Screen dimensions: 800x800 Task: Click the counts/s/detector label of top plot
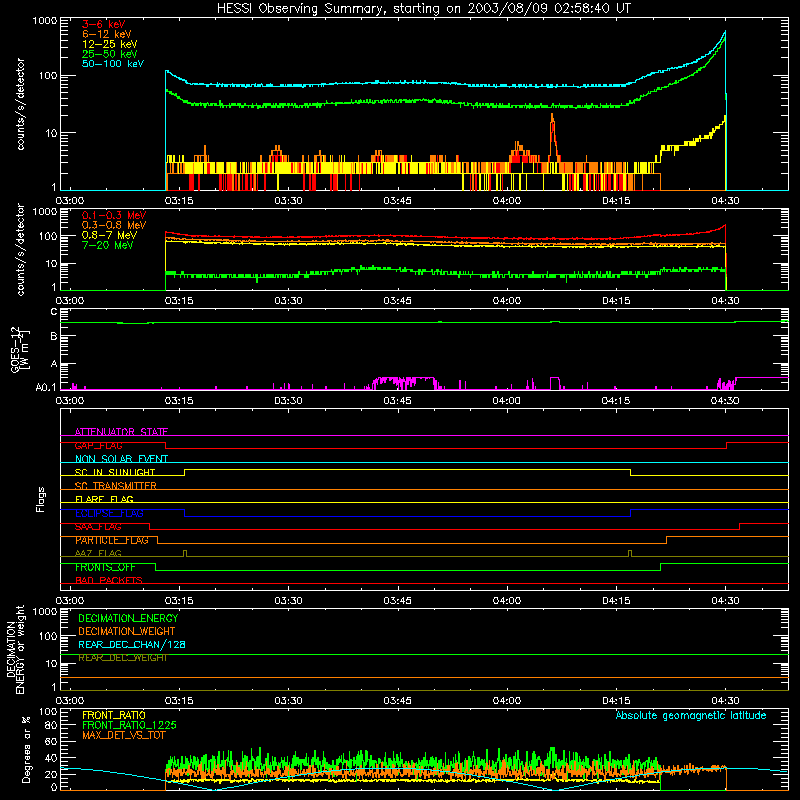20,104
